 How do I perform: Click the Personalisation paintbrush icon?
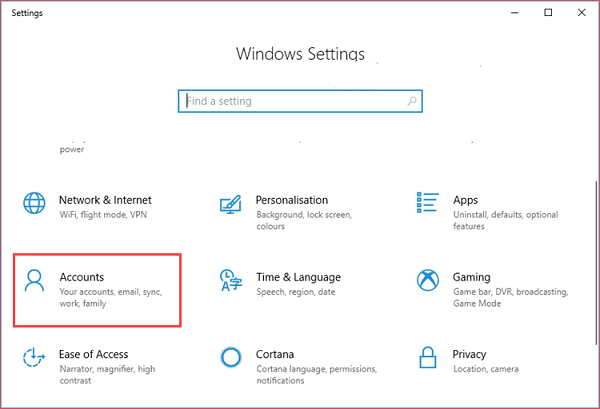(x=231, y=203)
